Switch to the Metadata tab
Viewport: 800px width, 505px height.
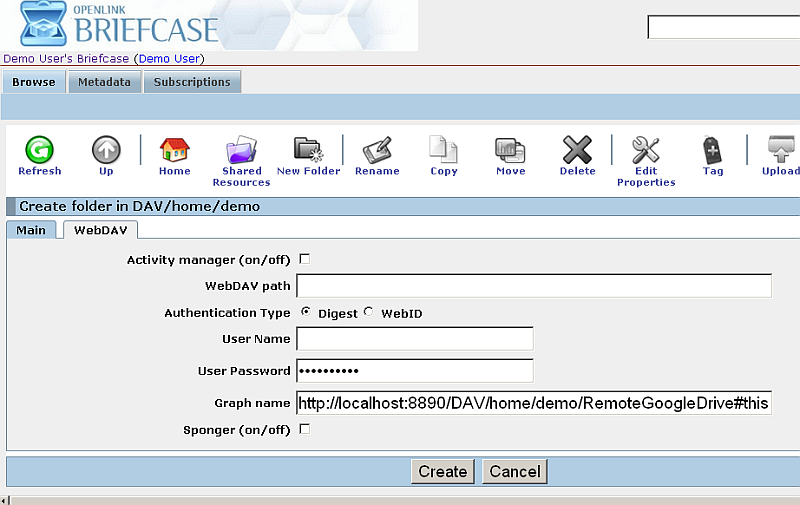[104, 82]
